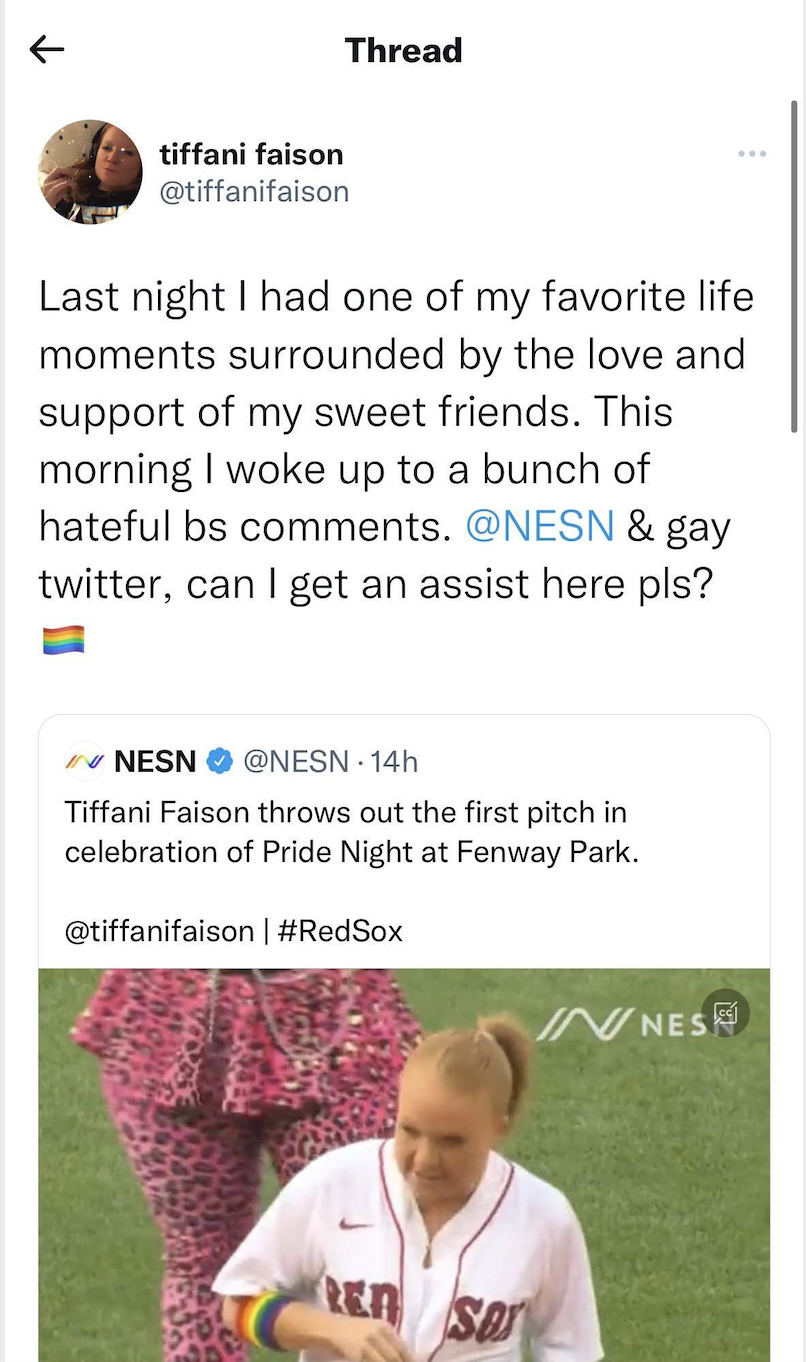Click @tiffanifaison in the quoted tweet
This screenshot has width=806, height=1362.
[159, 932]
